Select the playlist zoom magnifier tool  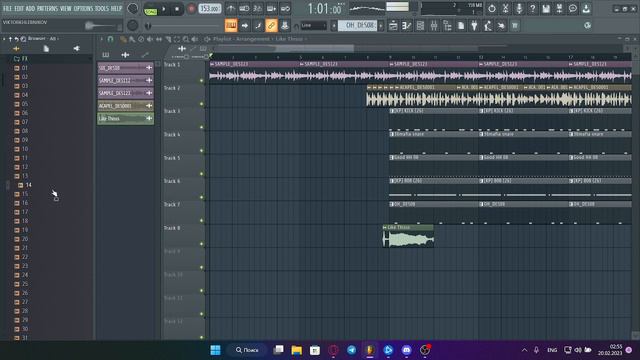(186, 39)
